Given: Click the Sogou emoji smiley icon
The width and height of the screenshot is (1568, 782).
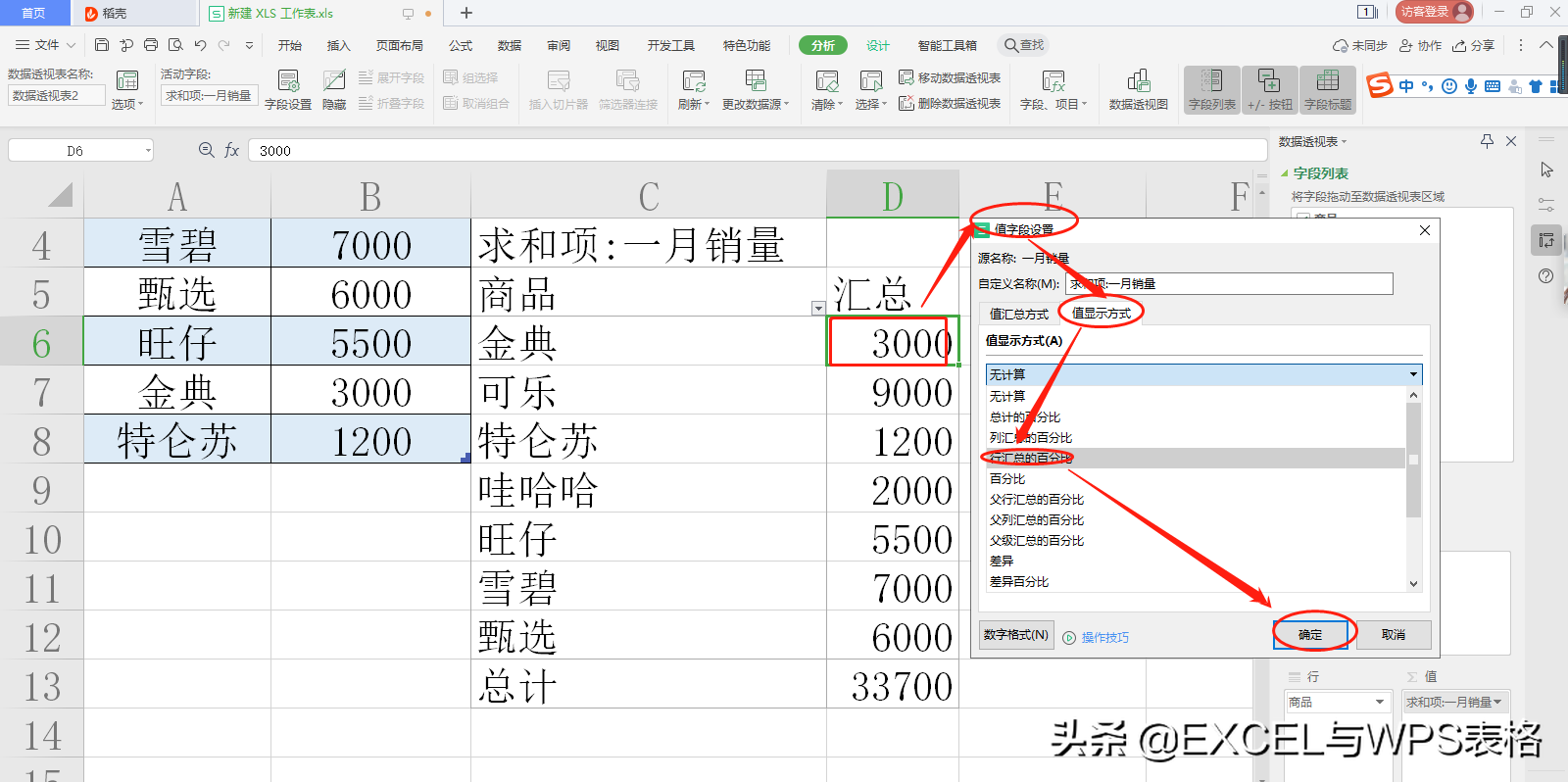Looking at the screenshot, I should 1449,86.
